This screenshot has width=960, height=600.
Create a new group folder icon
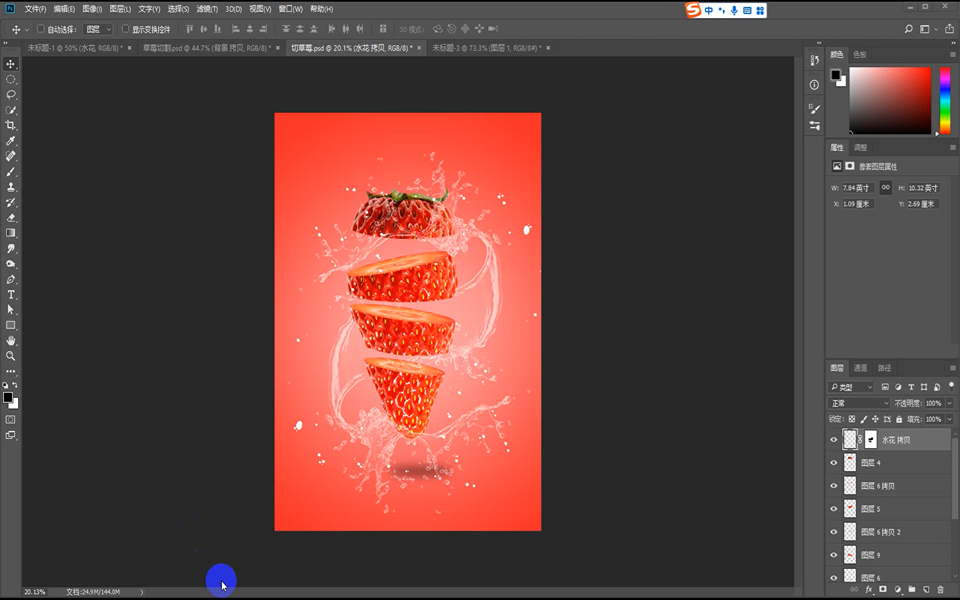[x=912, y=590]
